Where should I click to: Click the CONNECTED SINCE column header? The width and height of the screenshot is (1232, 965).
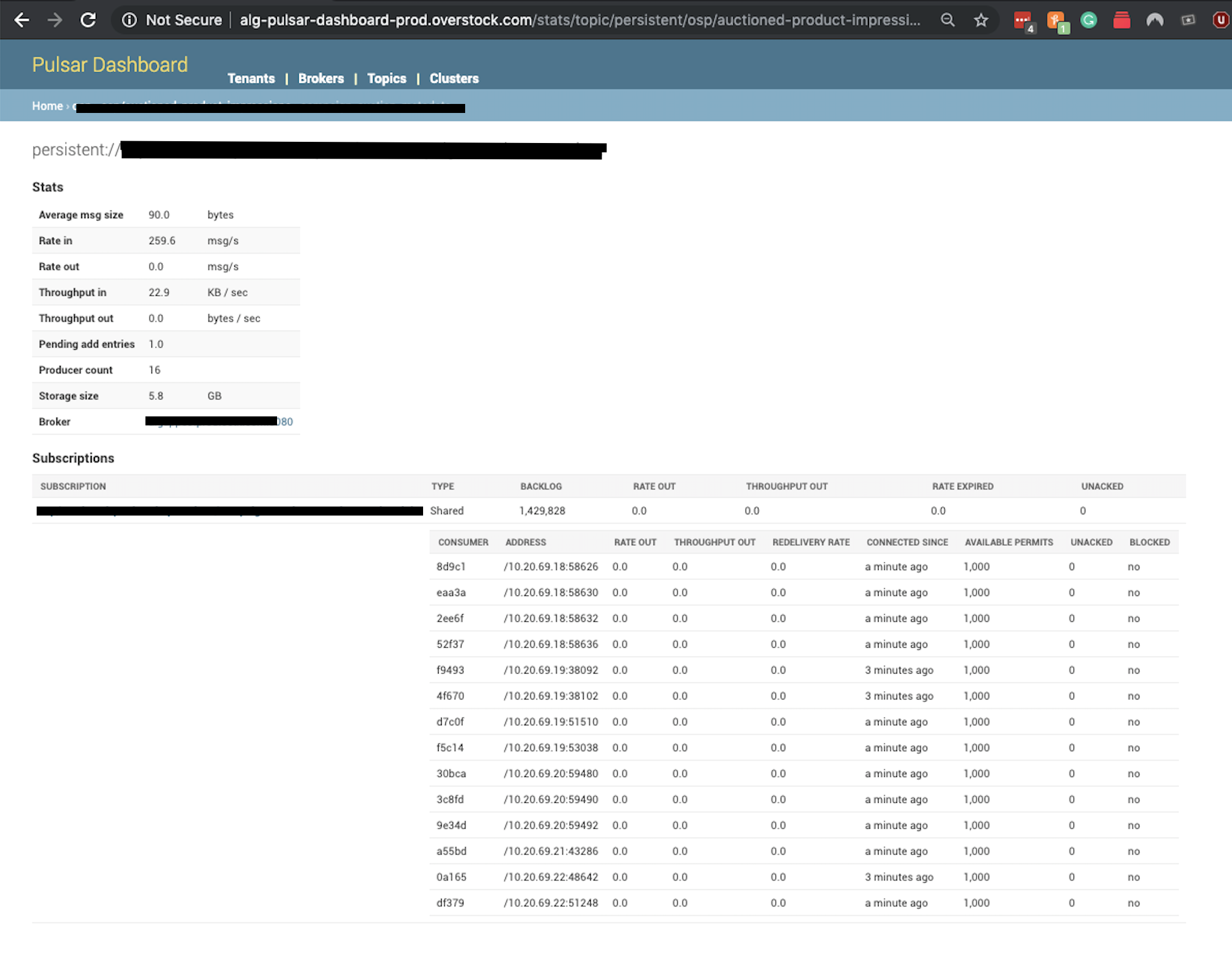[x=907, y=542]
